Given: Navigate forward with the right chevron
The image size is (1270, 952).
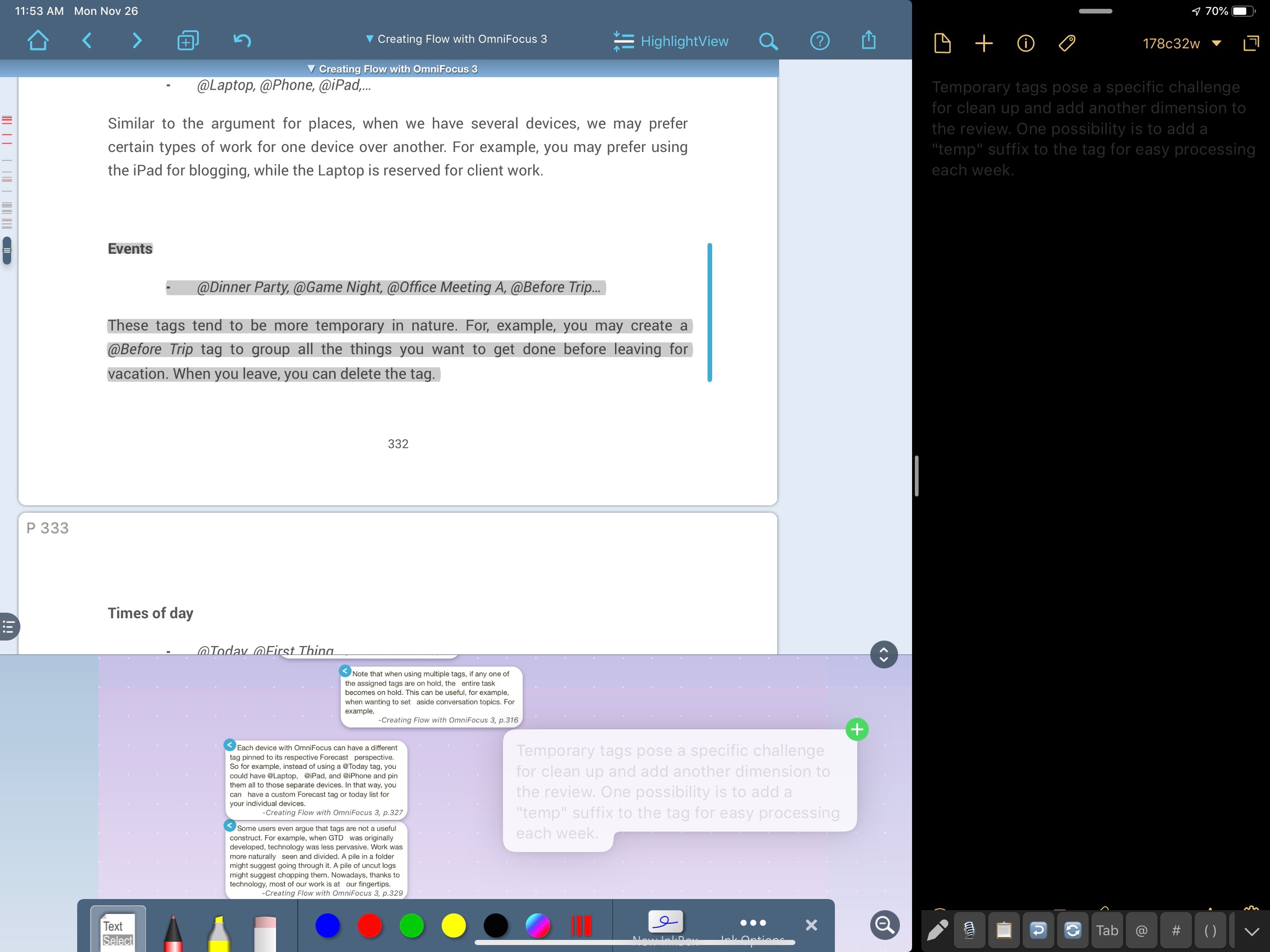Looking at the screenshot, I should tap(137, 41).
